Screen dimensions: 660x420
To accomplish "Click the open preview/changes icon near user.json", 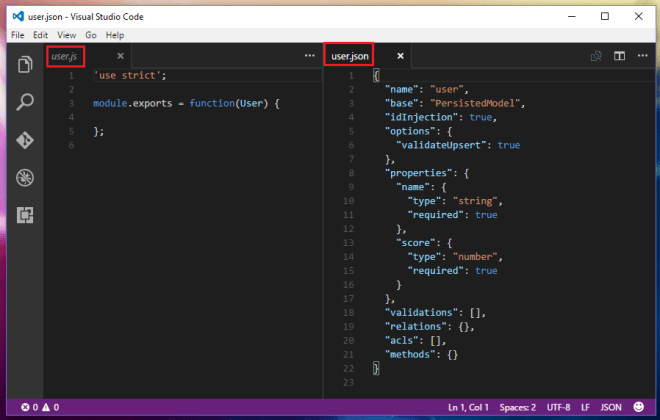I will pyautogui.click(x=596, y=56).
